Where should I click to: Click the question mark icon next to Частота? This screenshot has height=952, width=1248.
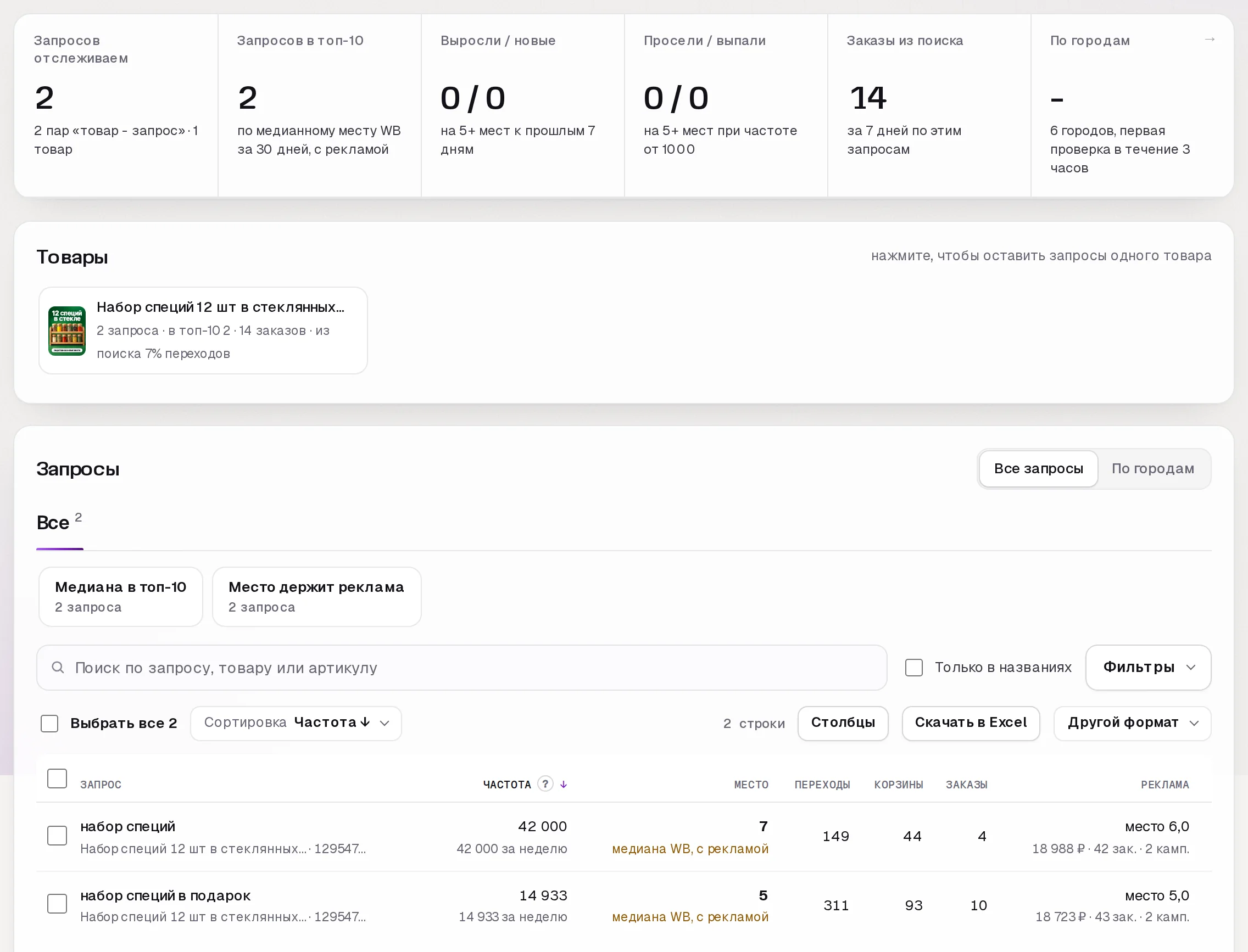[x=545, y=783]
